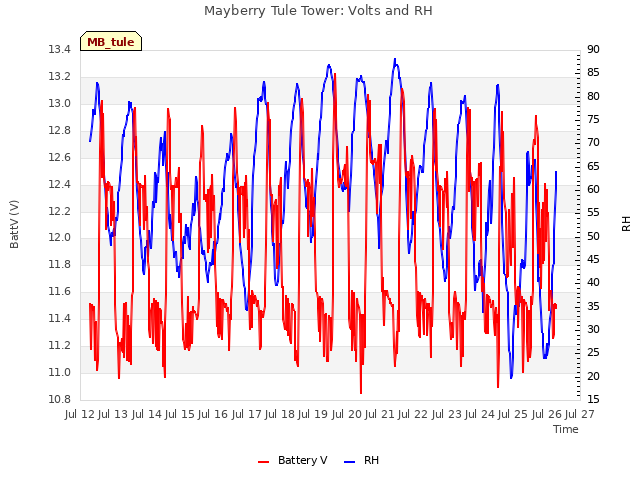Click the 75 RH axis tick
The image size is (640, 480).
coord(593,120)
